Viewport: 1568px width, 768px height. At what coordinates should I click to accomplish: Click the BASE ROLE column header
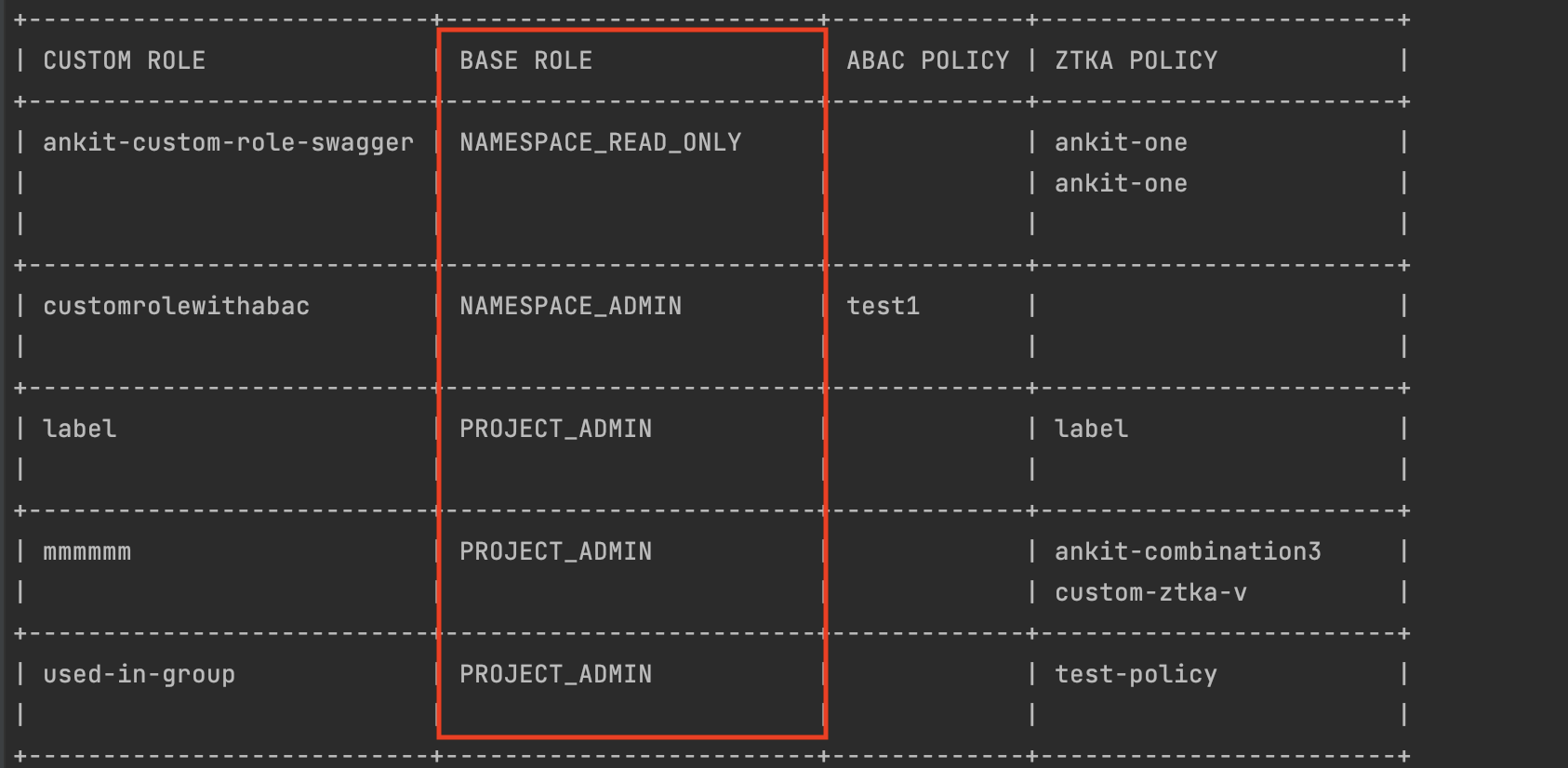[525, 60]
